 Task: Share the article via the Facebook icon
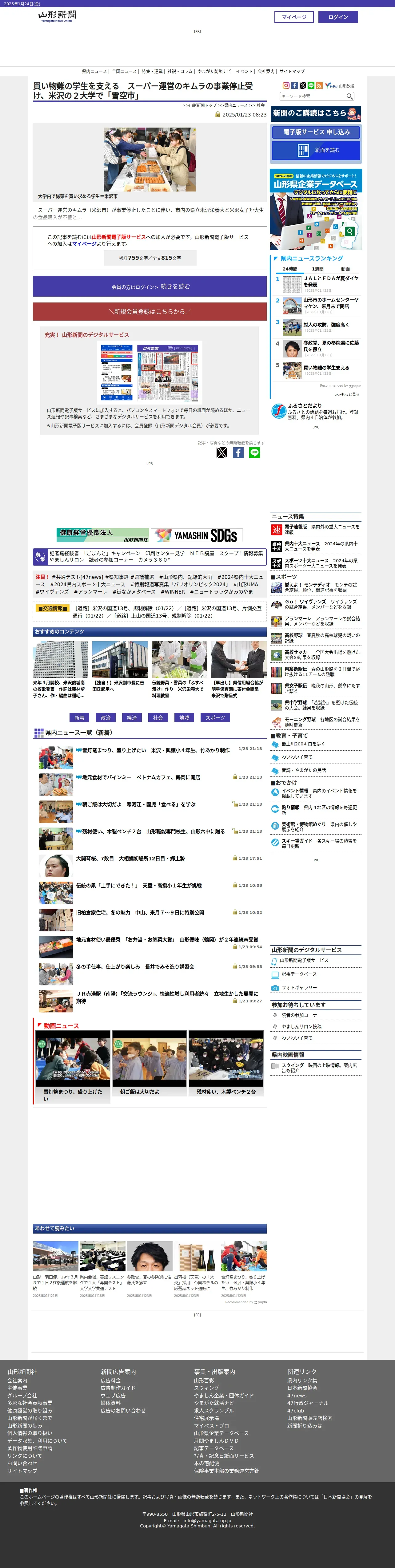pyautogui.click(x=238, y=452)
